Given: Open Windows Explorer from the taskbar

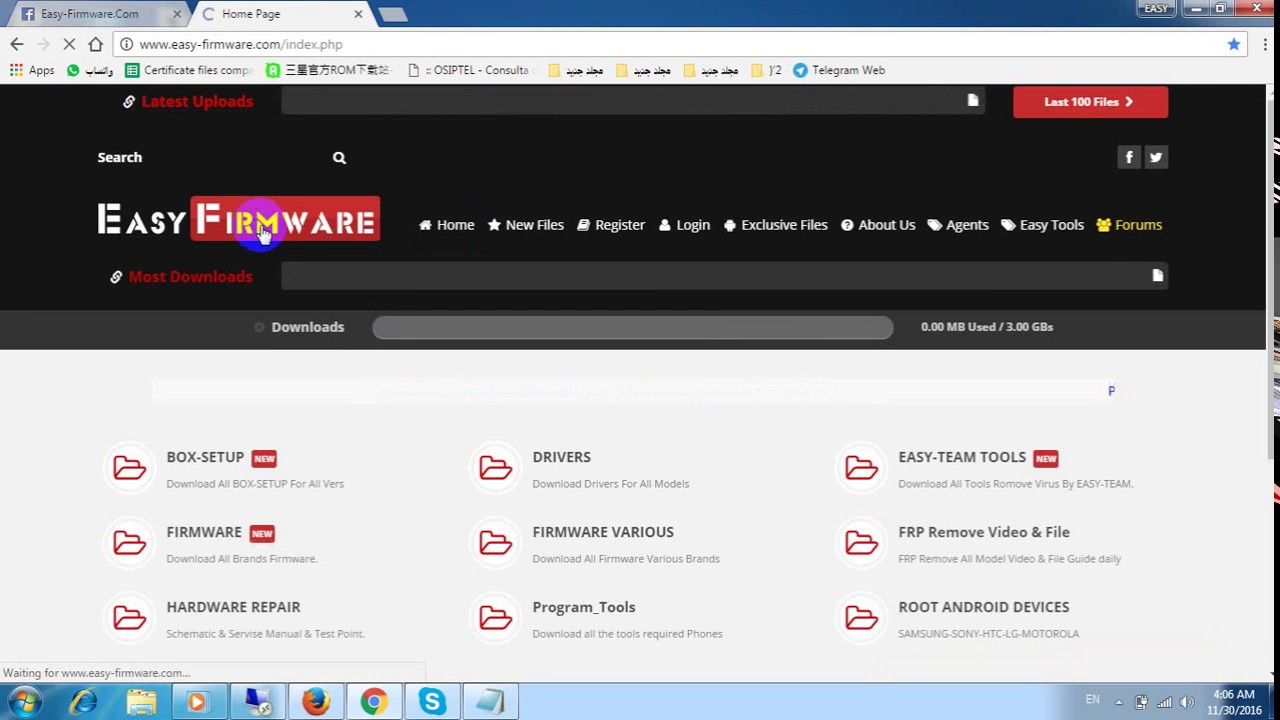Looking at the screenshot, I should 141,702.
